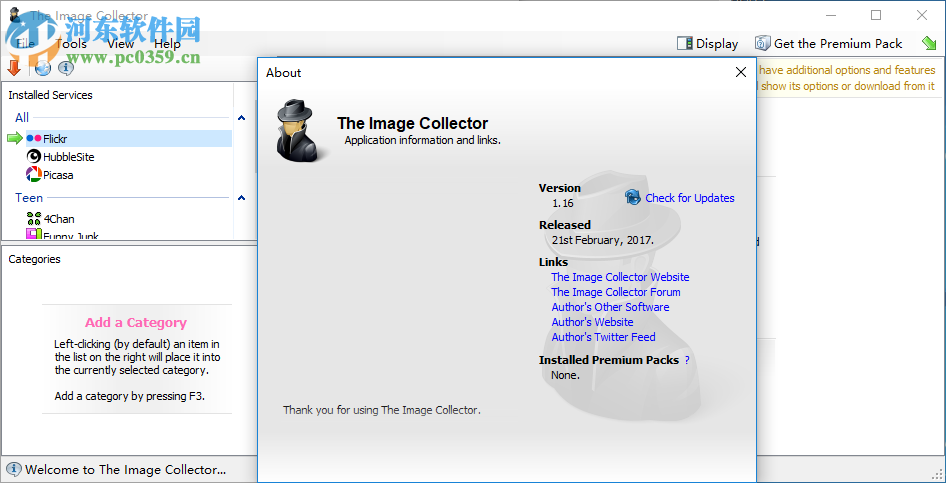Viewport: 946px width, 483px height.
Task: Click the 4Chan service icon
Action: point(34,219)
